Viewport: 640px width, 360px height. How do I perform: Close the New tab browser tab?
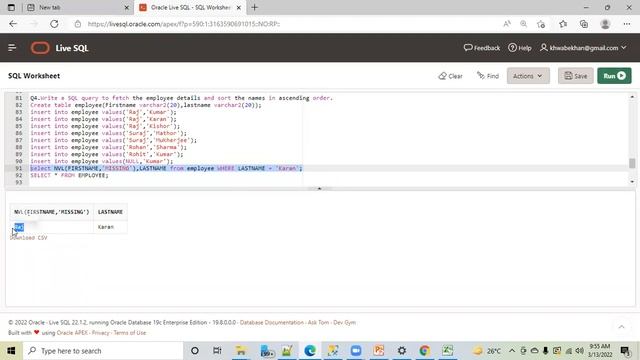click(x=127, y=7)
